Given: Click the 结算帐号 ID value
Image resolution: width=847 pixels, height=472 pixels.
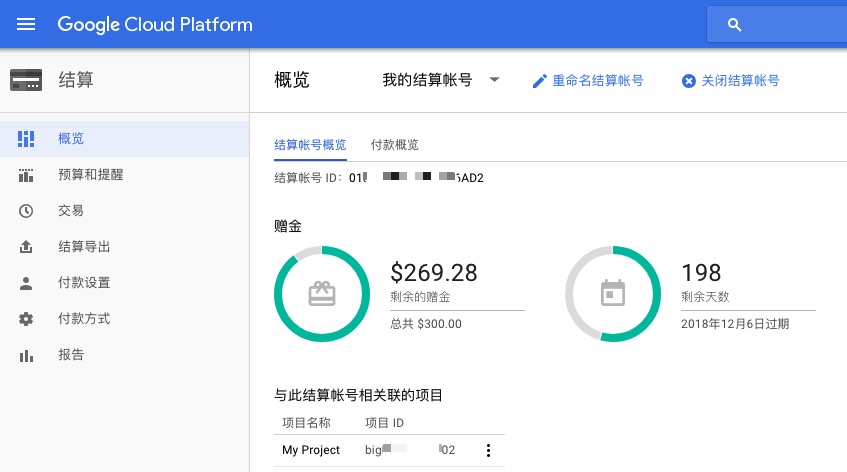Looking at the screenshot, I should coord(416,178).
